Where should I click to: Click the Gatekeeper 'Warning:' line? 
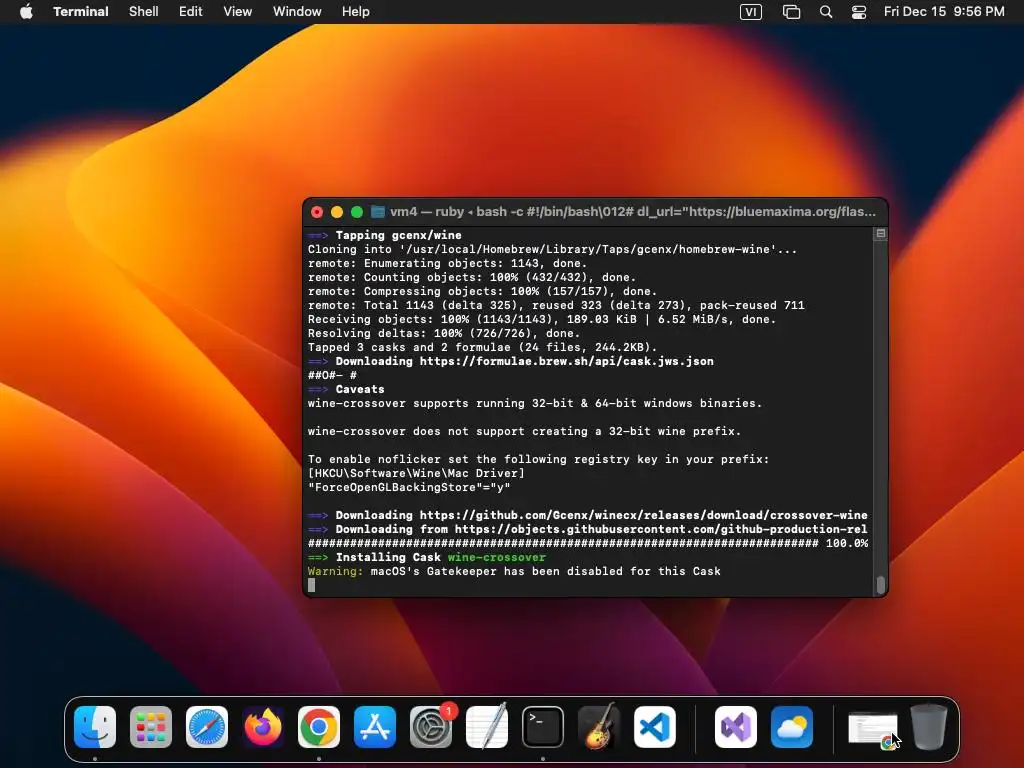[514, 571]
